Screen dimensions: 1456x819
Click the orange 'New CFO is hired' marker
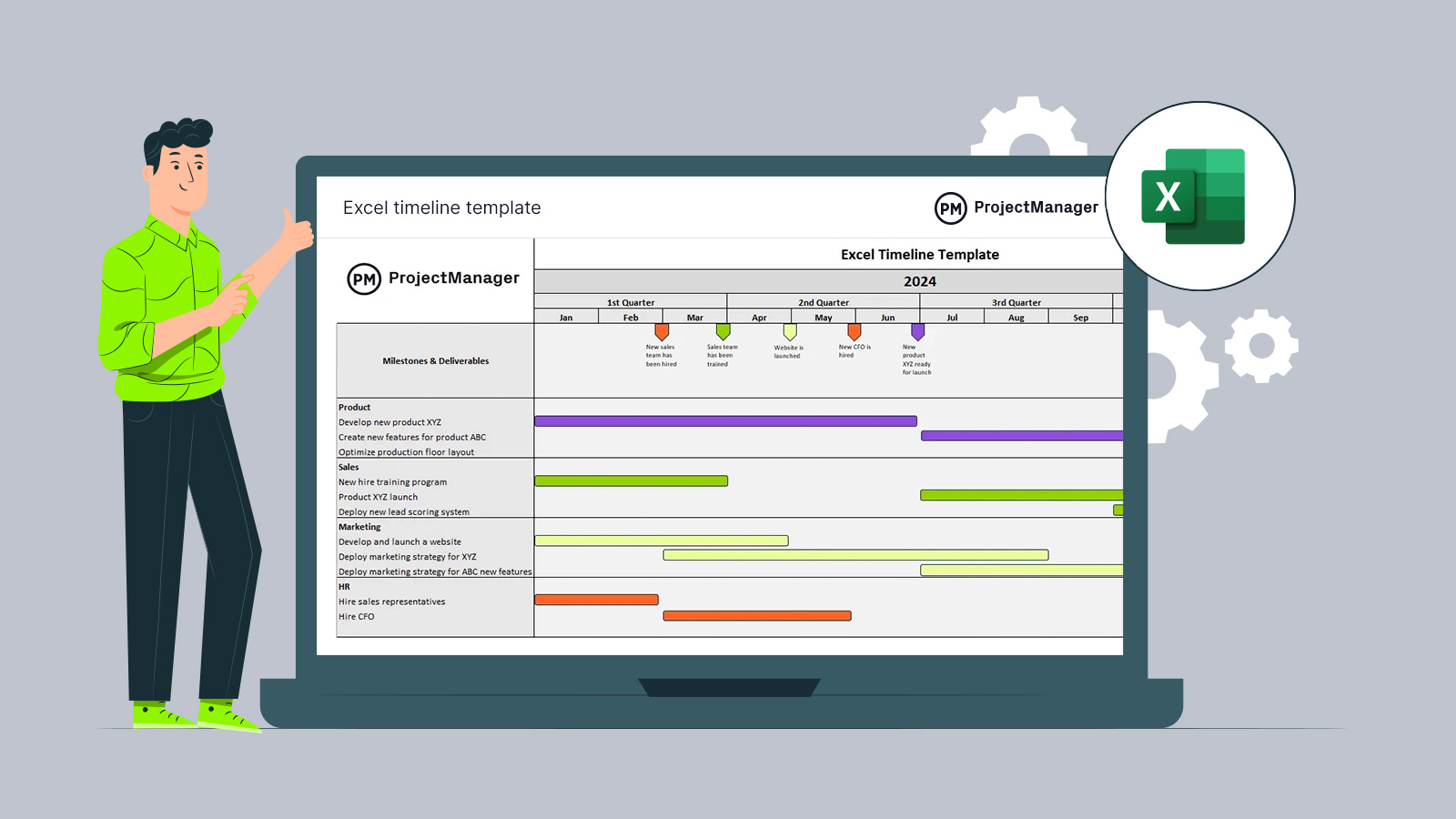pyautogui.click(x=854, y=332)
